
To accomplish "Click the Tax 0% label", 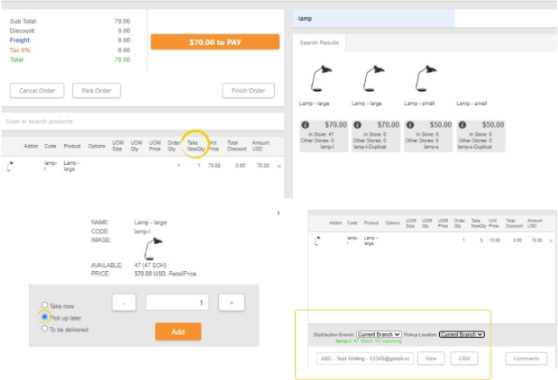I will pos(20,50).
